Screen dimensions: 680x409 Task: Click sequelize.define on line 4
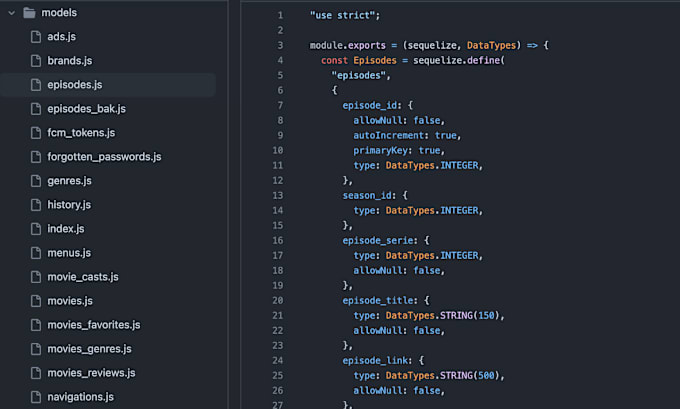(457, 60)
